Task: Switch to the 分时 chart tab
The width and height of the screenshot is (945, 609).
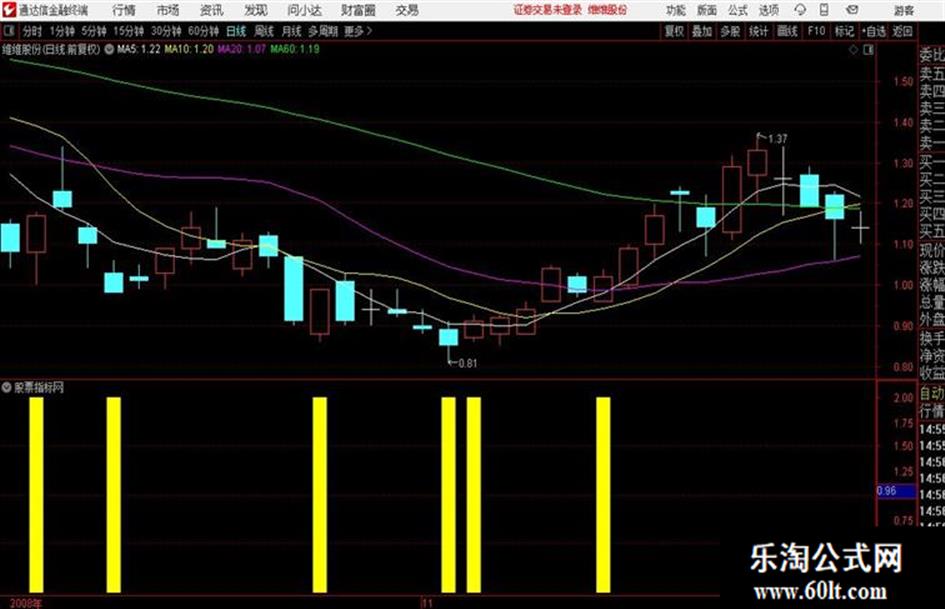Action: coord(32,31)
